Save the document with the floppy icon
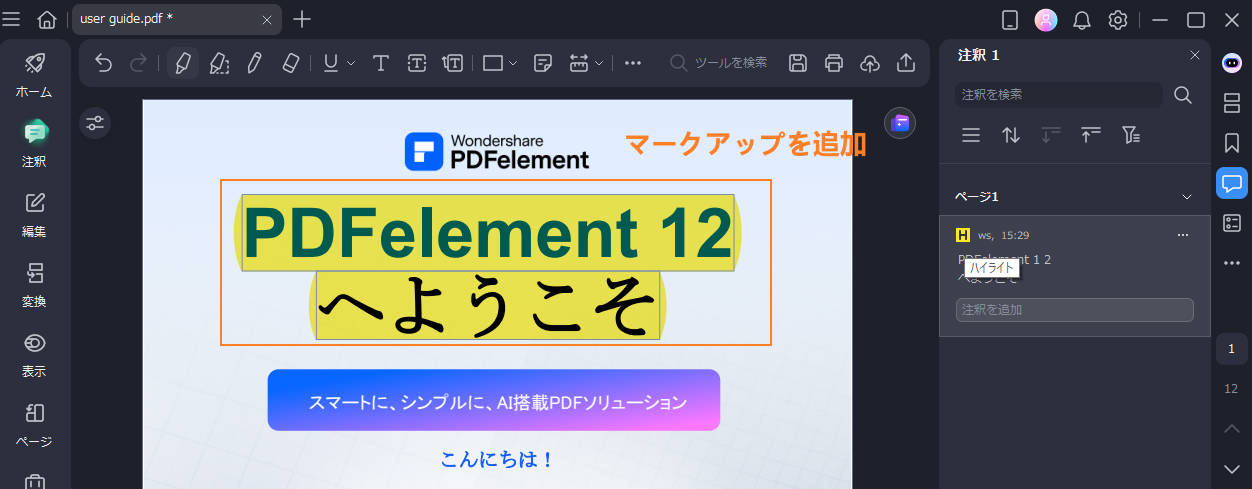Image resolution: width=1252 pixels, height=489 pixels. (798, 63)
